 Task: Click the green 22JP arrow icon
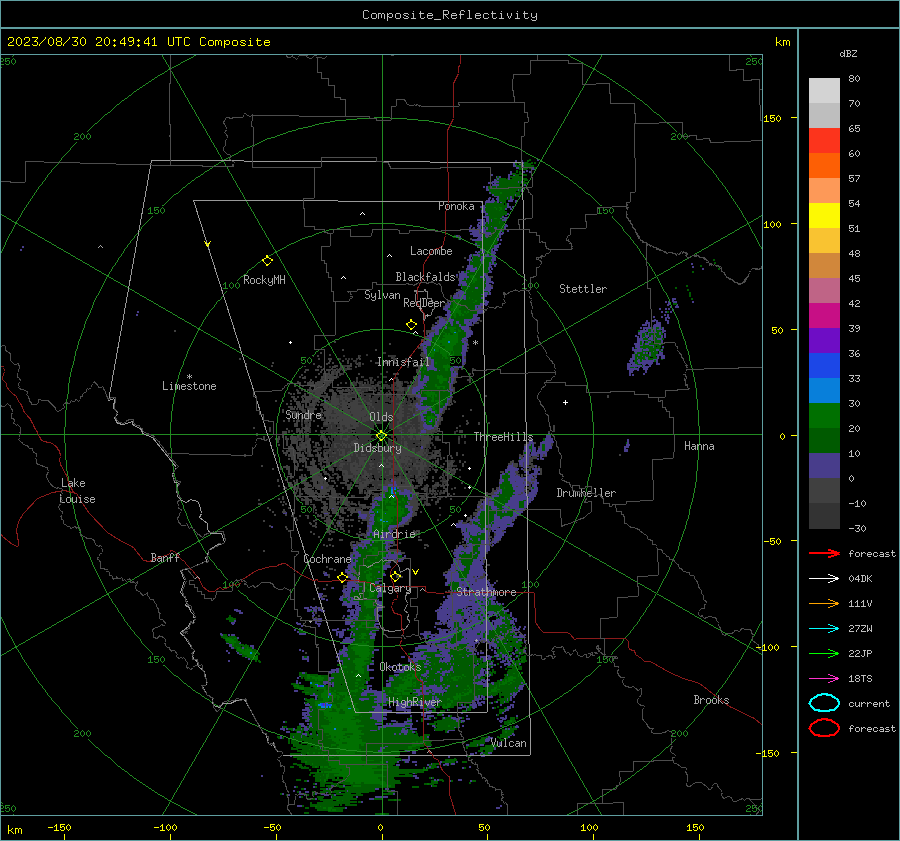pos(824,653)
